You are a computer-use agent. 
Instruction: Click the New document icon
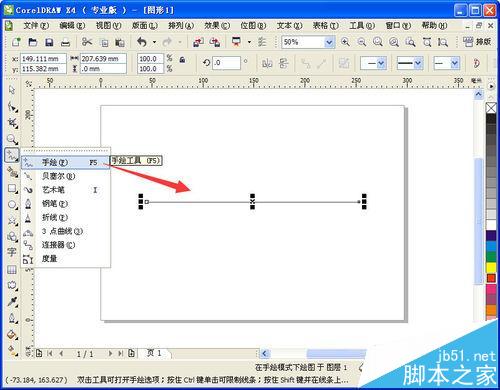[x=16, y=42]
